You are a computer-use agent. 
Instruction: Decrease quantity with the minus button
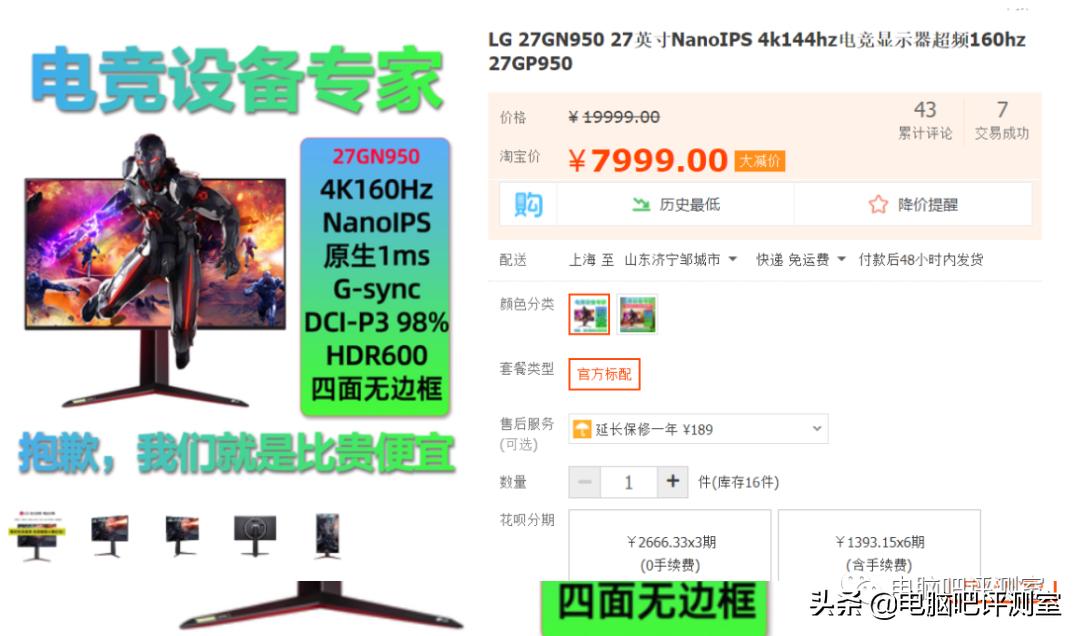(585, 481)
